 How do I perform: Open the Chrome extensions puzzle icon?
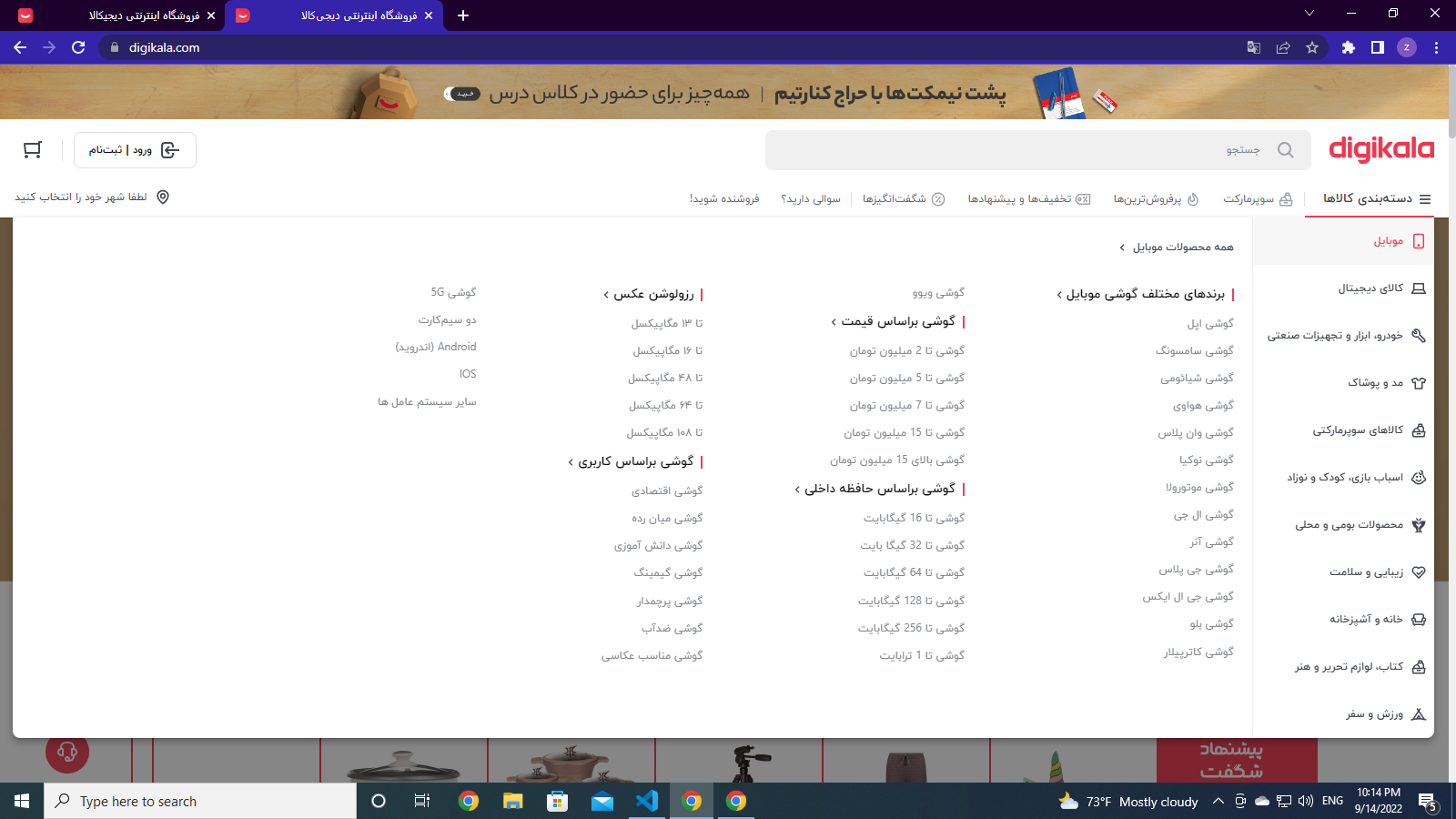point(1349,47)
